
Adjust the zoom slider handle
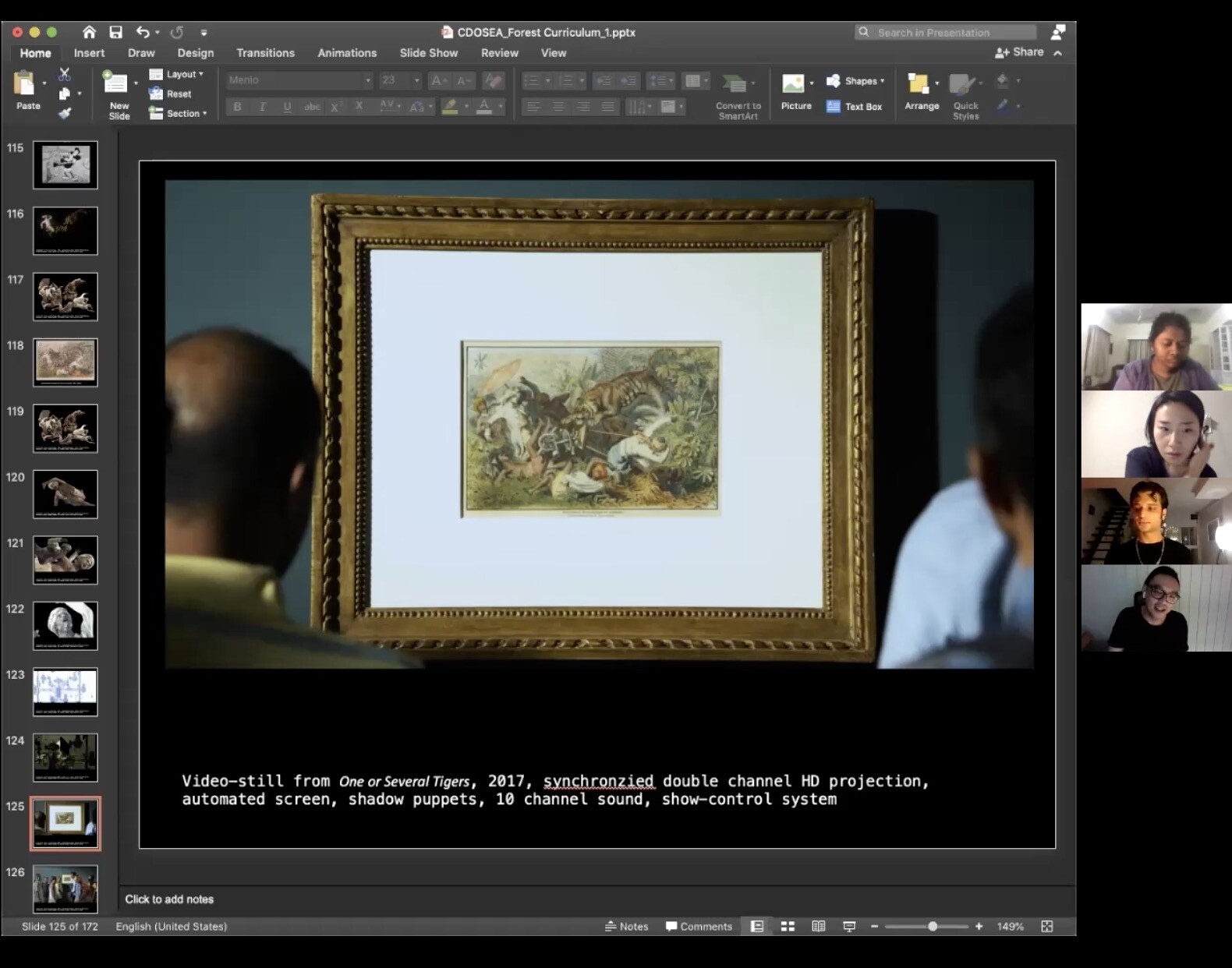pos(933,926)
